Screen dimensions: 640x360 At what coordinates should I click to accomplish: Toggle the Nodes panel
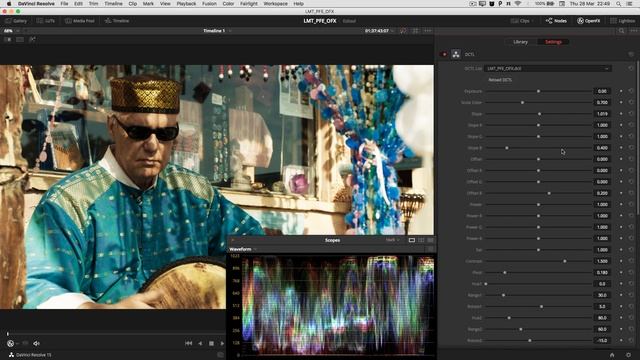click(x=556, y=21)
